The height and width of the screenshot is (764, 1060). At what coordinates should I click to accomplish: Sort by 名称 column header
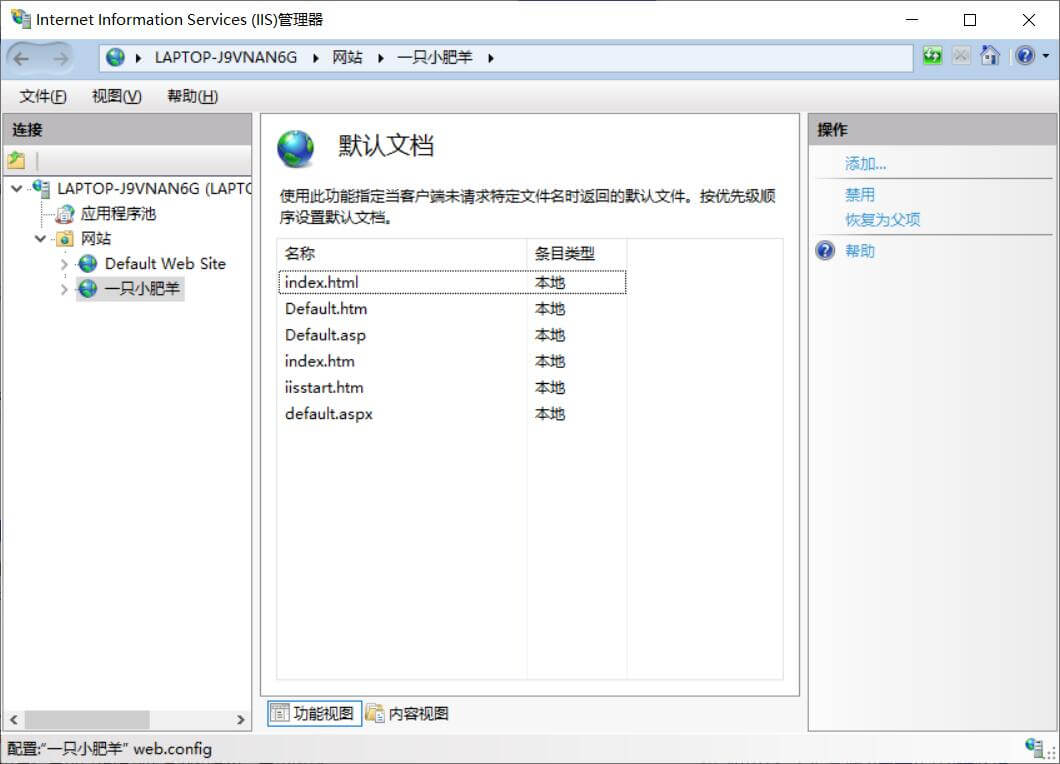pos(402,254)
